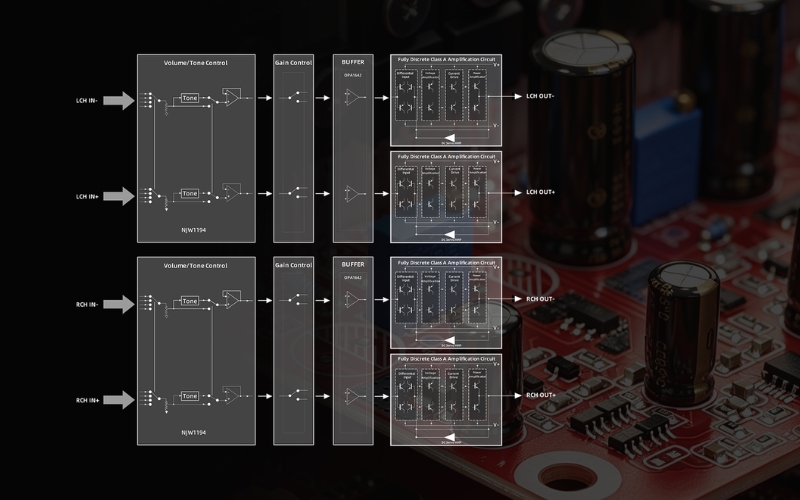800x500 pixels.
Task: Click the BUFFER op-amp triangle in the LCH IN- row
Action: (352, 97)
